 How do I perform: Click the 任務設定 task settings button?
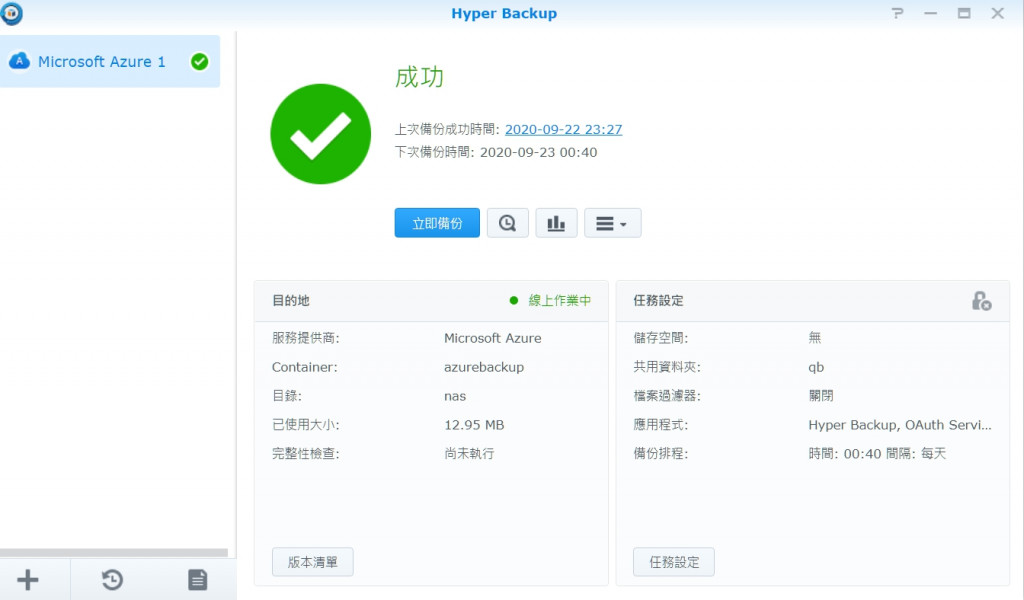(674, 562)
